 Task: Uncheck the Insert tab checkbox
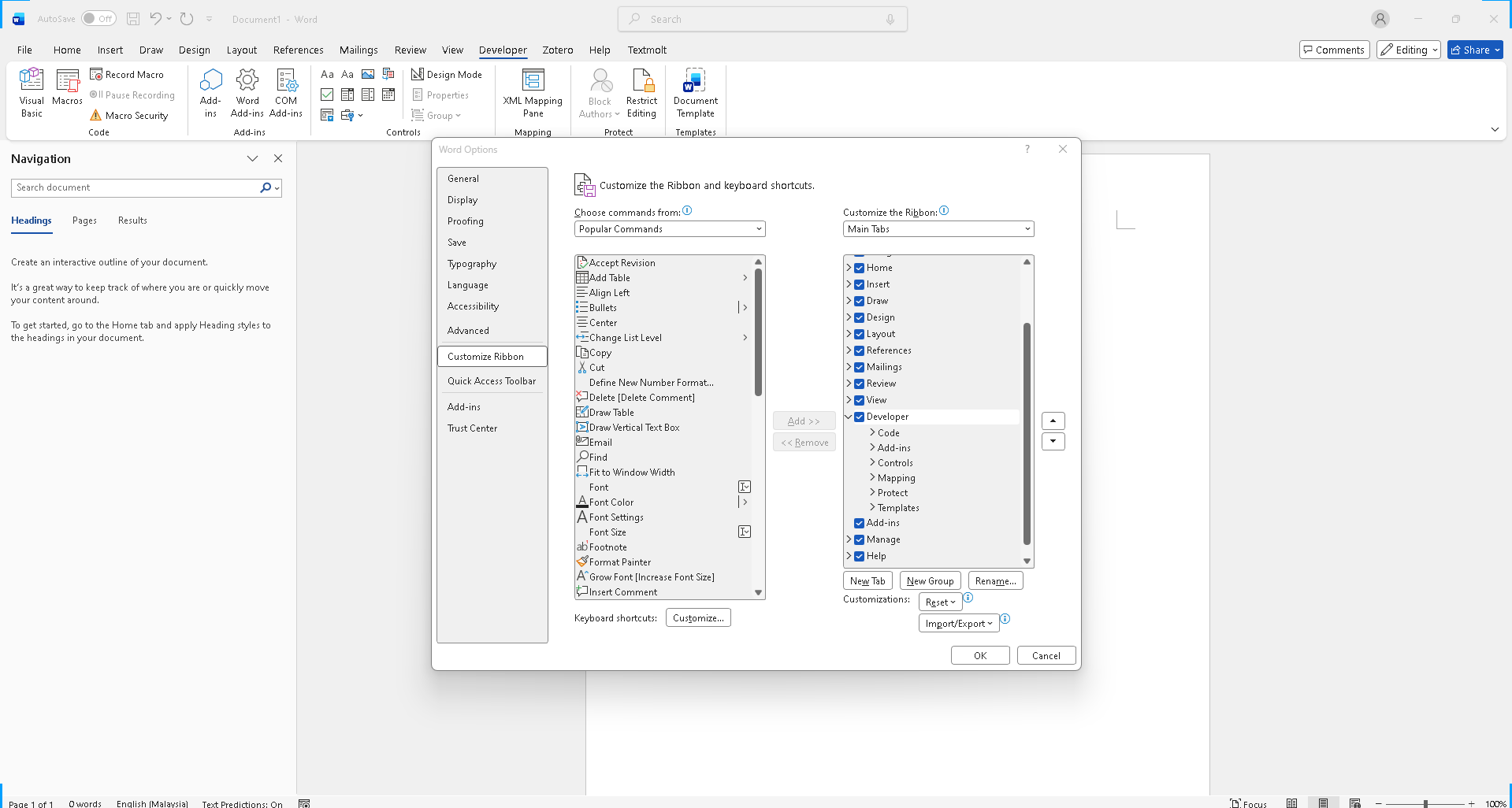click(860, 284)
